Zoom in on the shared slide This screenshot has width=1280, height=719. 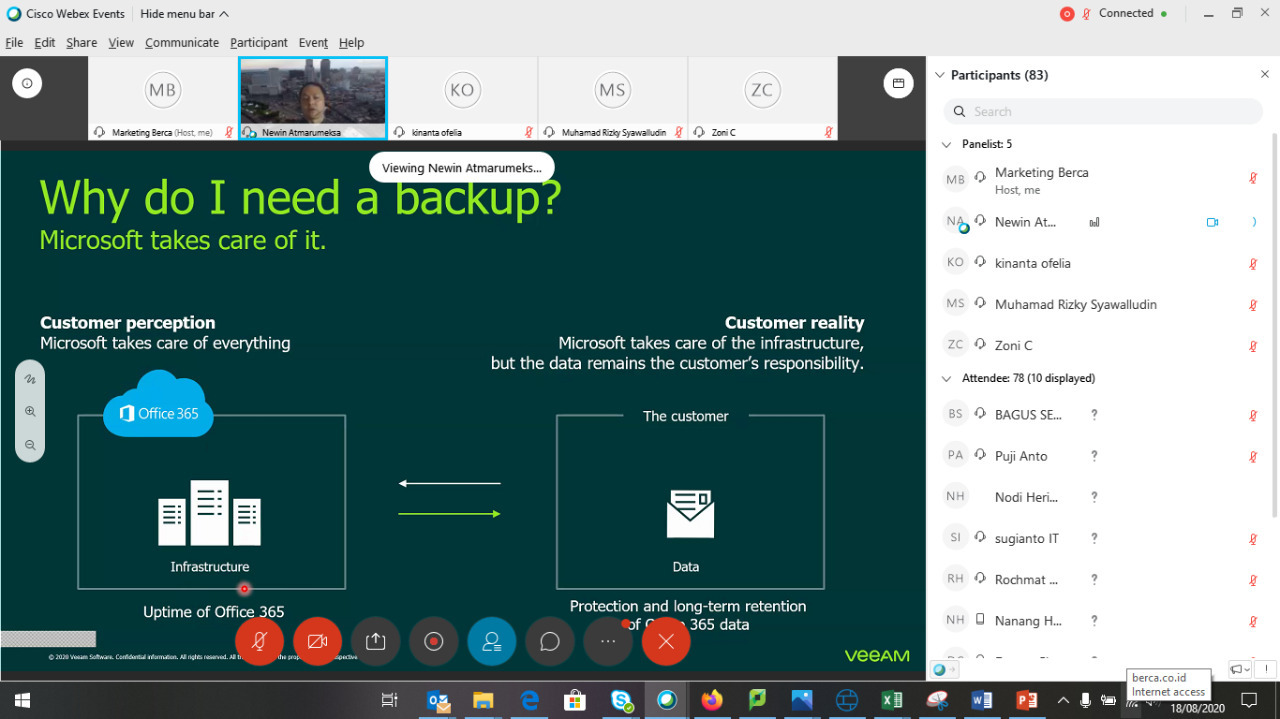[30, 411]
